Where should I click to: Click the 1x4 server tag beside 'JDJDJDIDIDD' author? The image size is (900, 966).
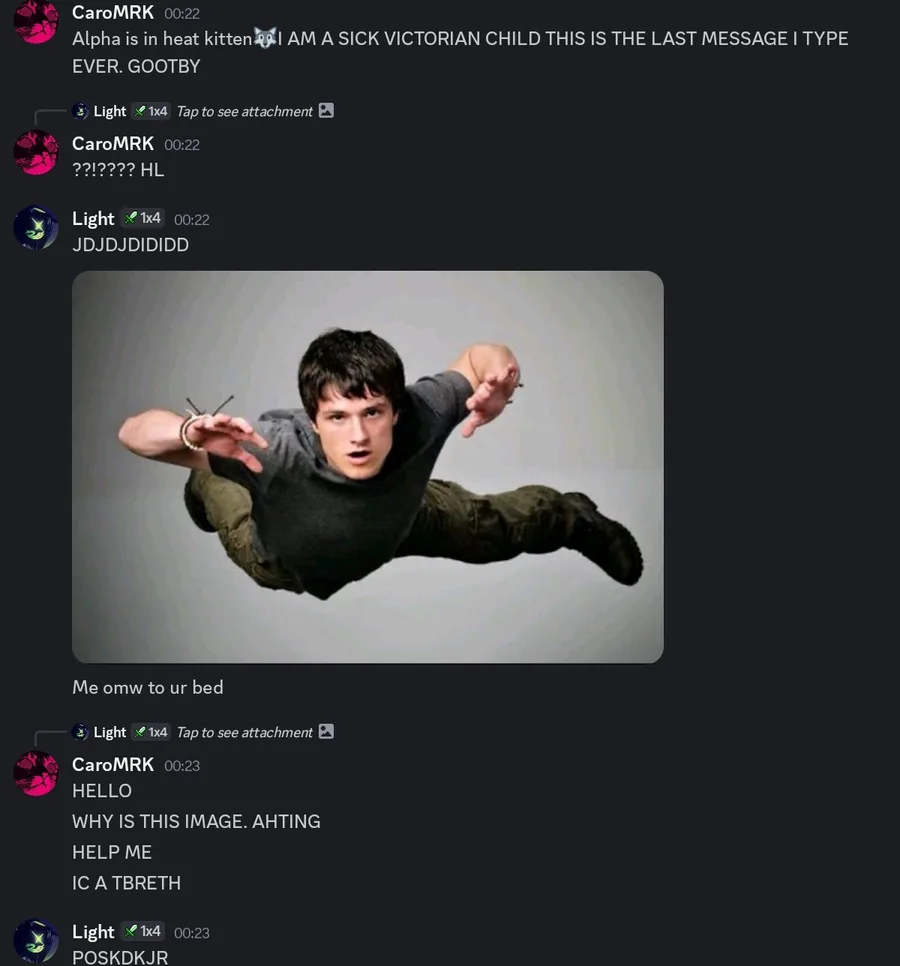click(142, 218)
